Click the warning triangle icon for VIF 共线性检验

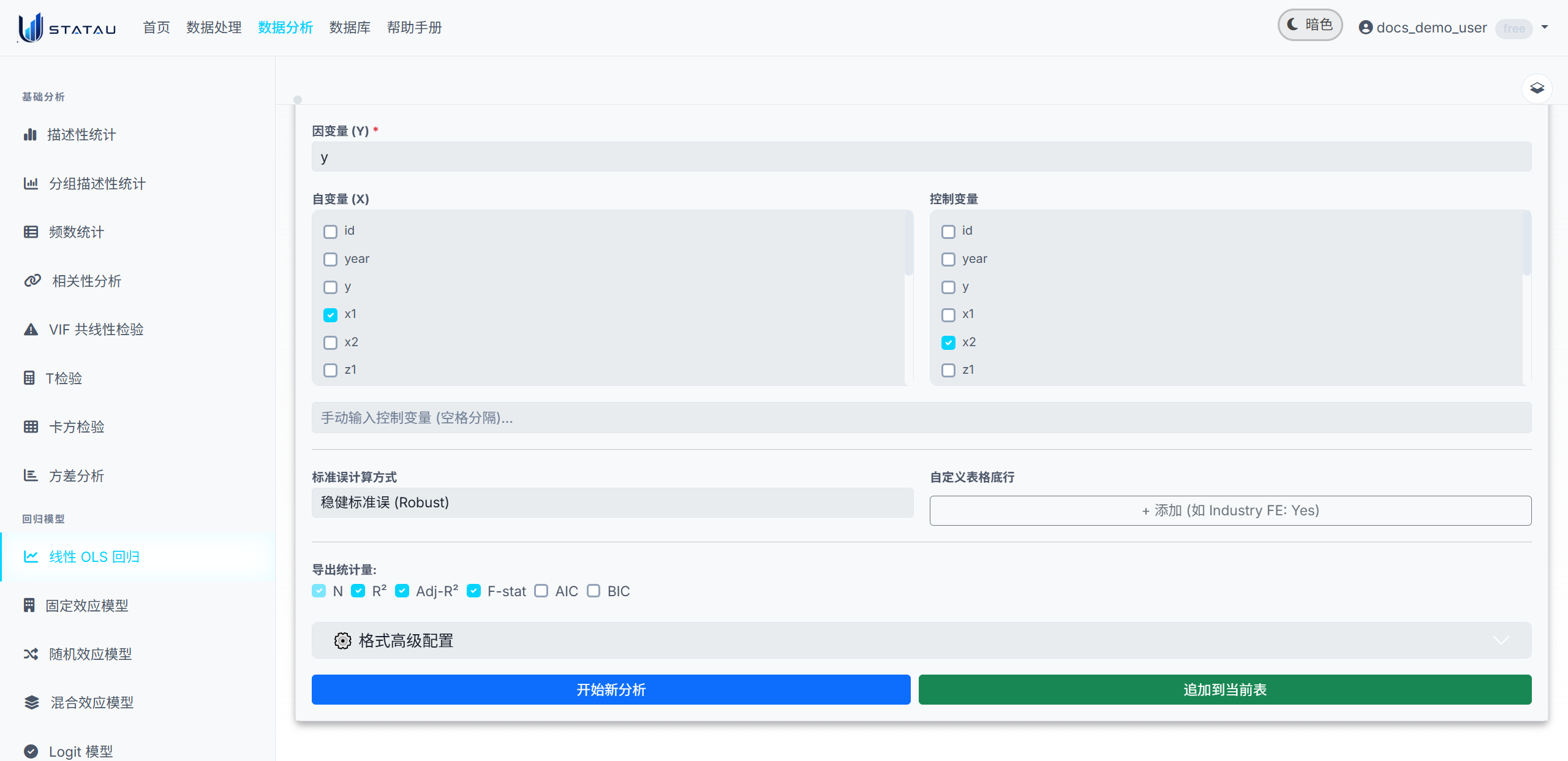(31, 330)
